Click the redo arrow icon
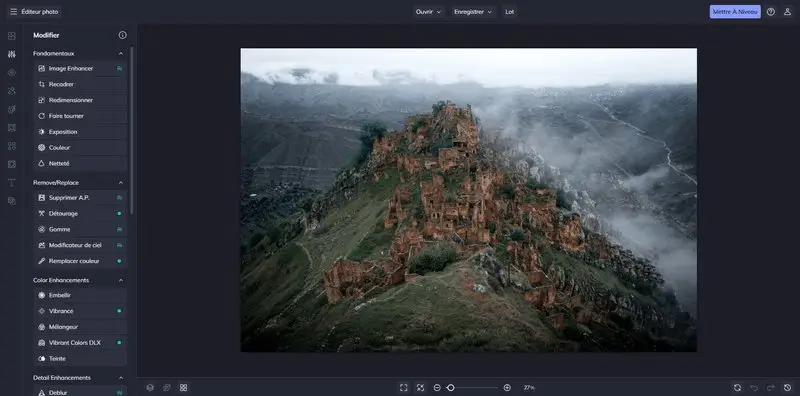Viewport: 800px width, 396px height. pos(770,388)
